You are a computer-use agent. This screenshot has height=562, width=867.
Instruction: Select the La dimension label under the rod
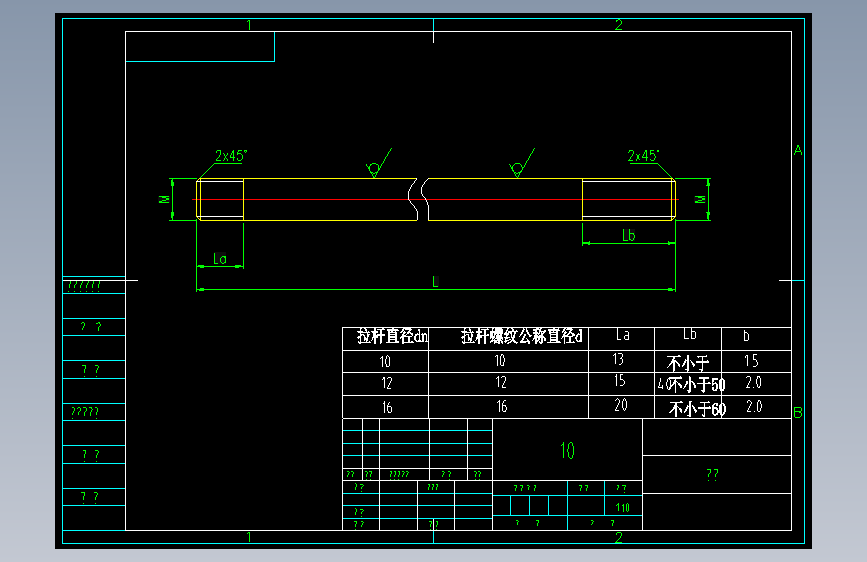(x=220, y=259)
